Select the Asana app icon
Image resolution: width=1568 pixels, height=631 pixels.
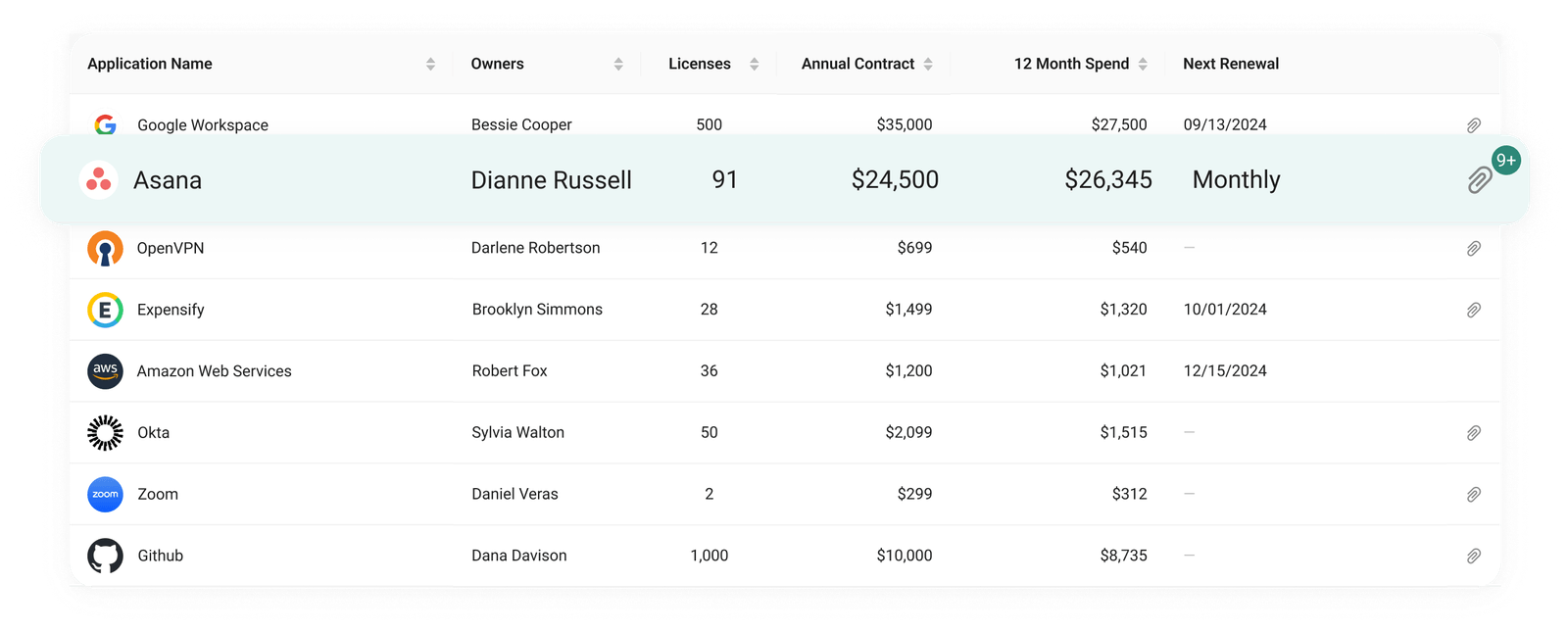99,179
